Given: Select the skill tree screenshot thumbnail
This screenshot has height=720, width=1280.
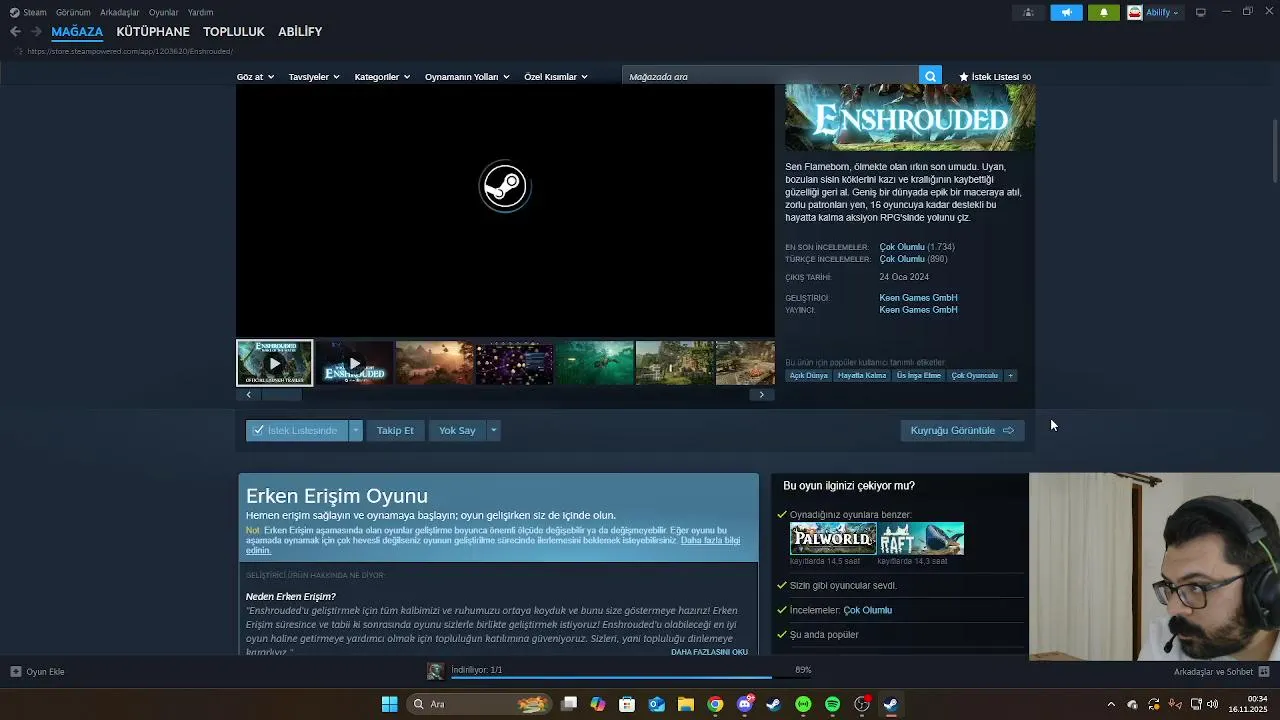Looking at the screenshot, I should 514,363.
